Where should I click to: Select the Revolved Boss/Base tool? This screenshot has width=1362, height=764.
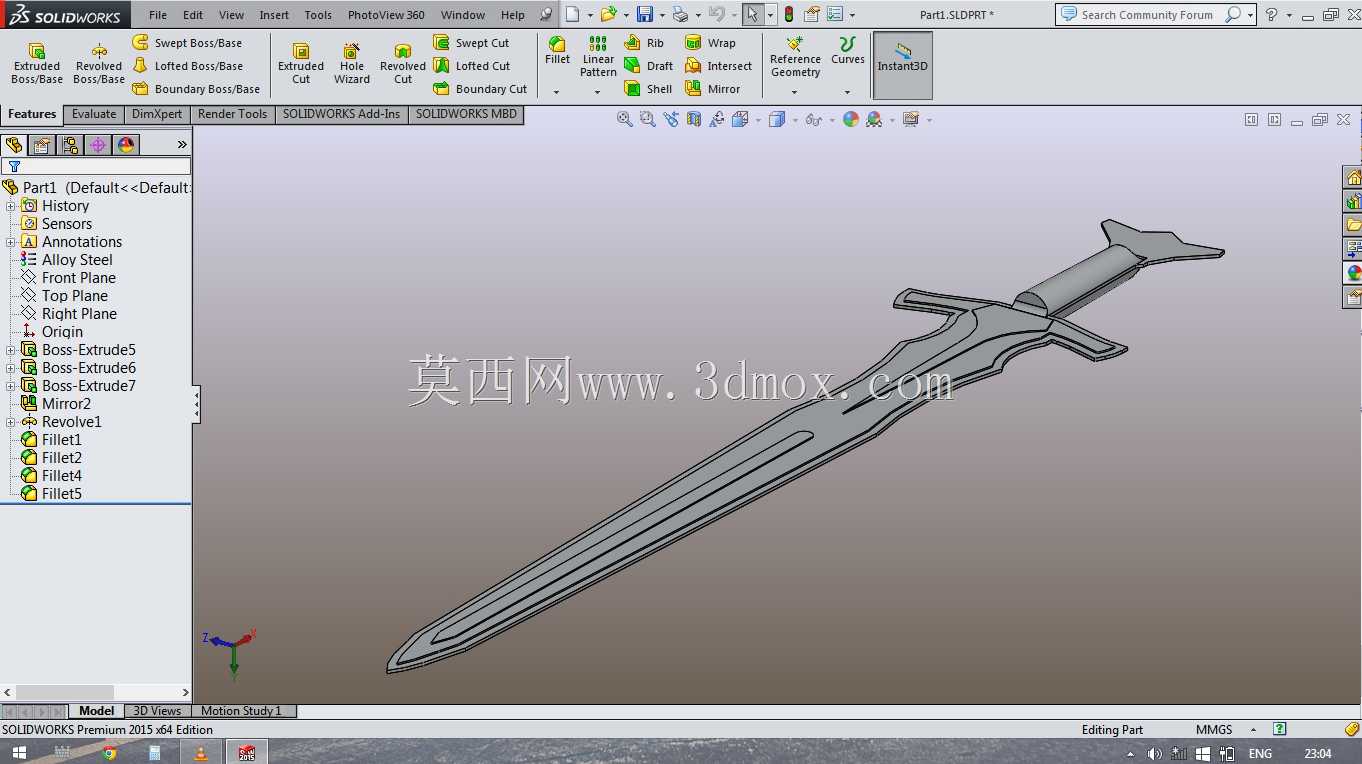tap(99, 64)
